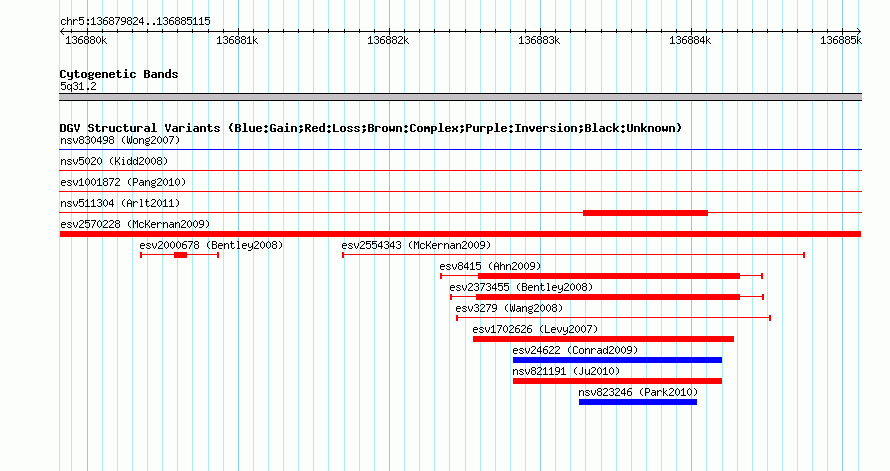
Task: Click the thick red bar under esv2373455
Action: tap(608, 297)
